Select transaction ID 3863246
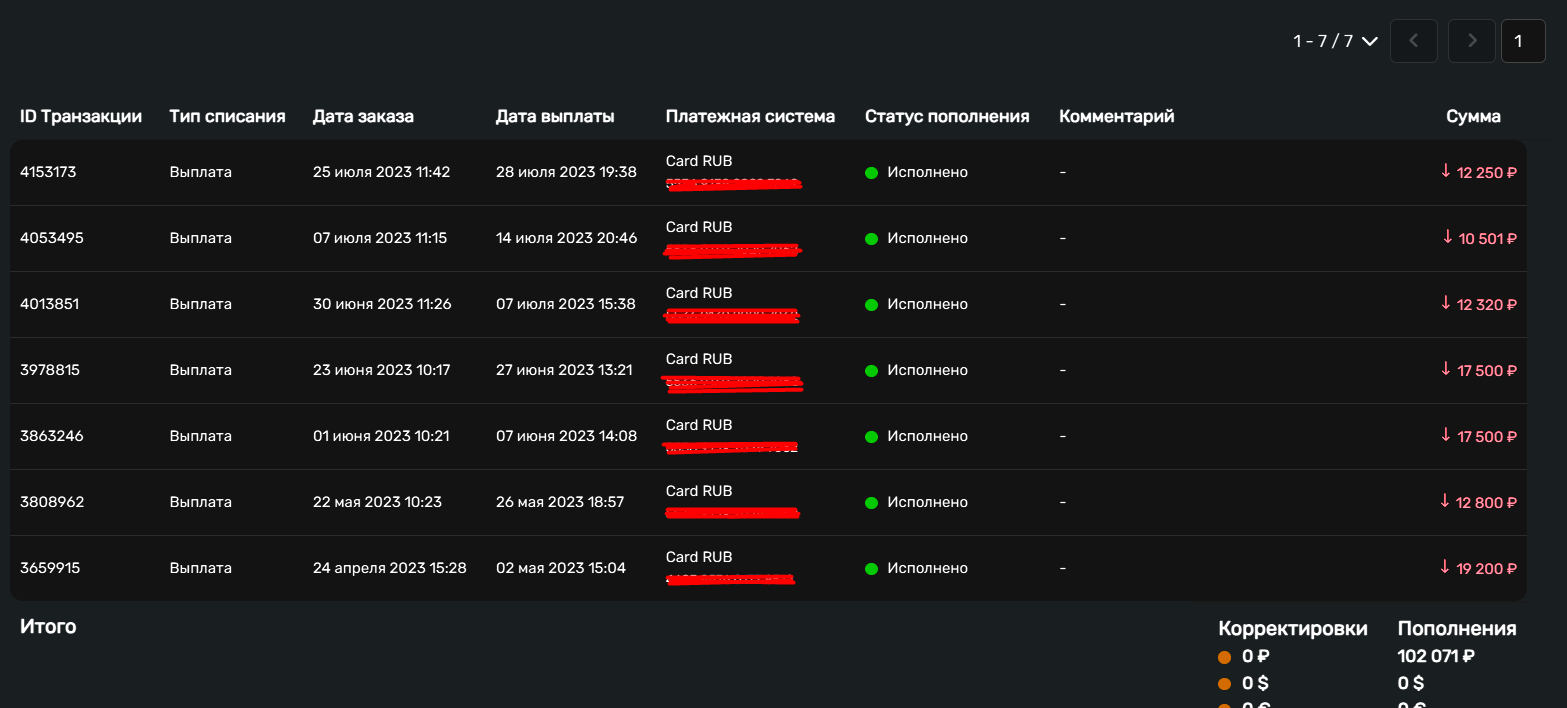 pyautogui.click(x=51, y=436)
